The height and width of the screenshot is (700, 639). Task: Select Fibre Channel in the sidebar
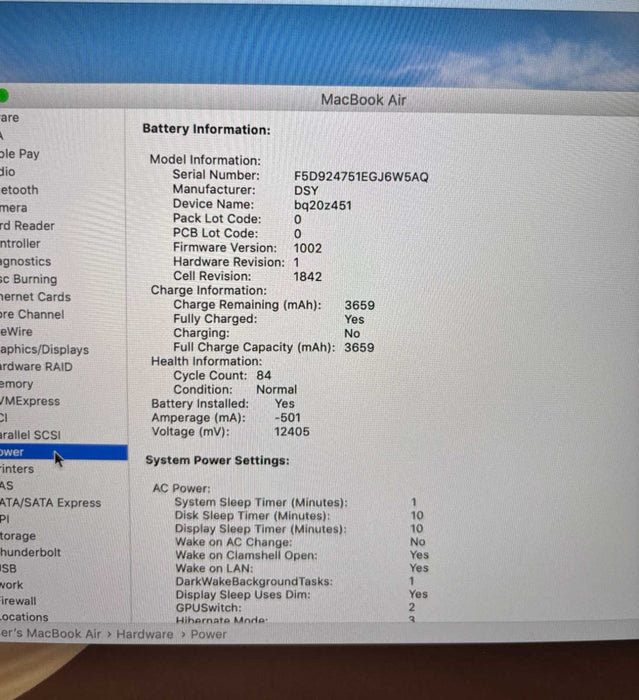32,314
